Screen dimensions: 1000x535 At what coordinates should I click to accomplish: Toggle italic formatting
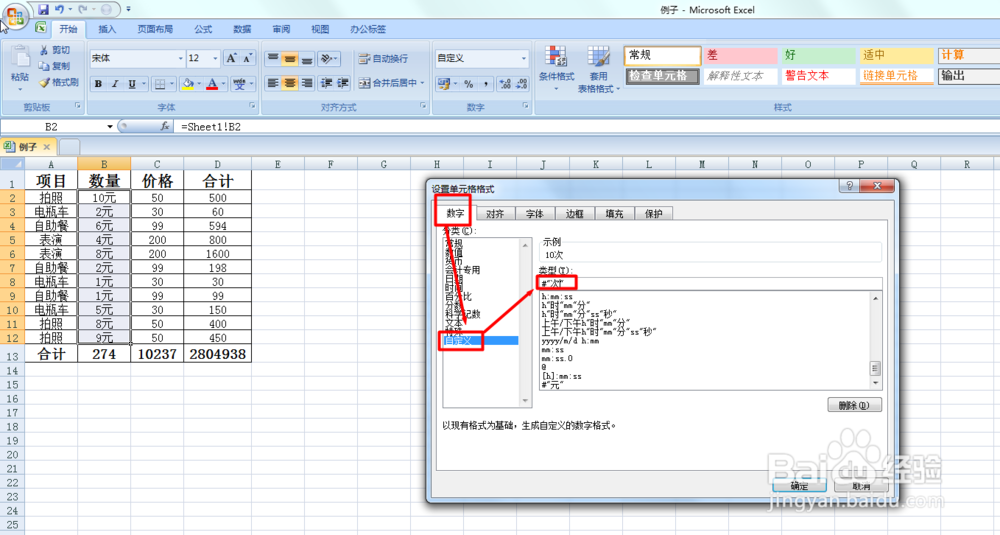115,84
